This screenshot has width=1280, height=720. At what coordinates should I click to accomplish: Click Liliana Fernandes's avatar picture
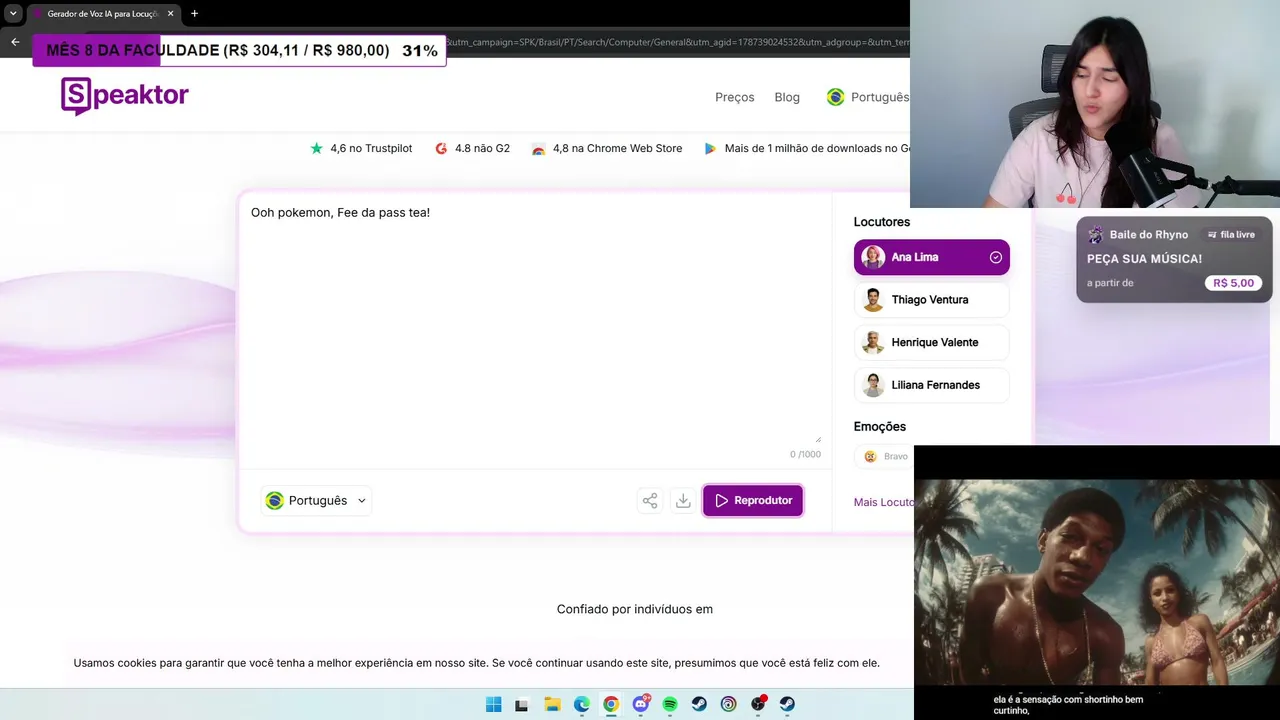pos(873,385)
